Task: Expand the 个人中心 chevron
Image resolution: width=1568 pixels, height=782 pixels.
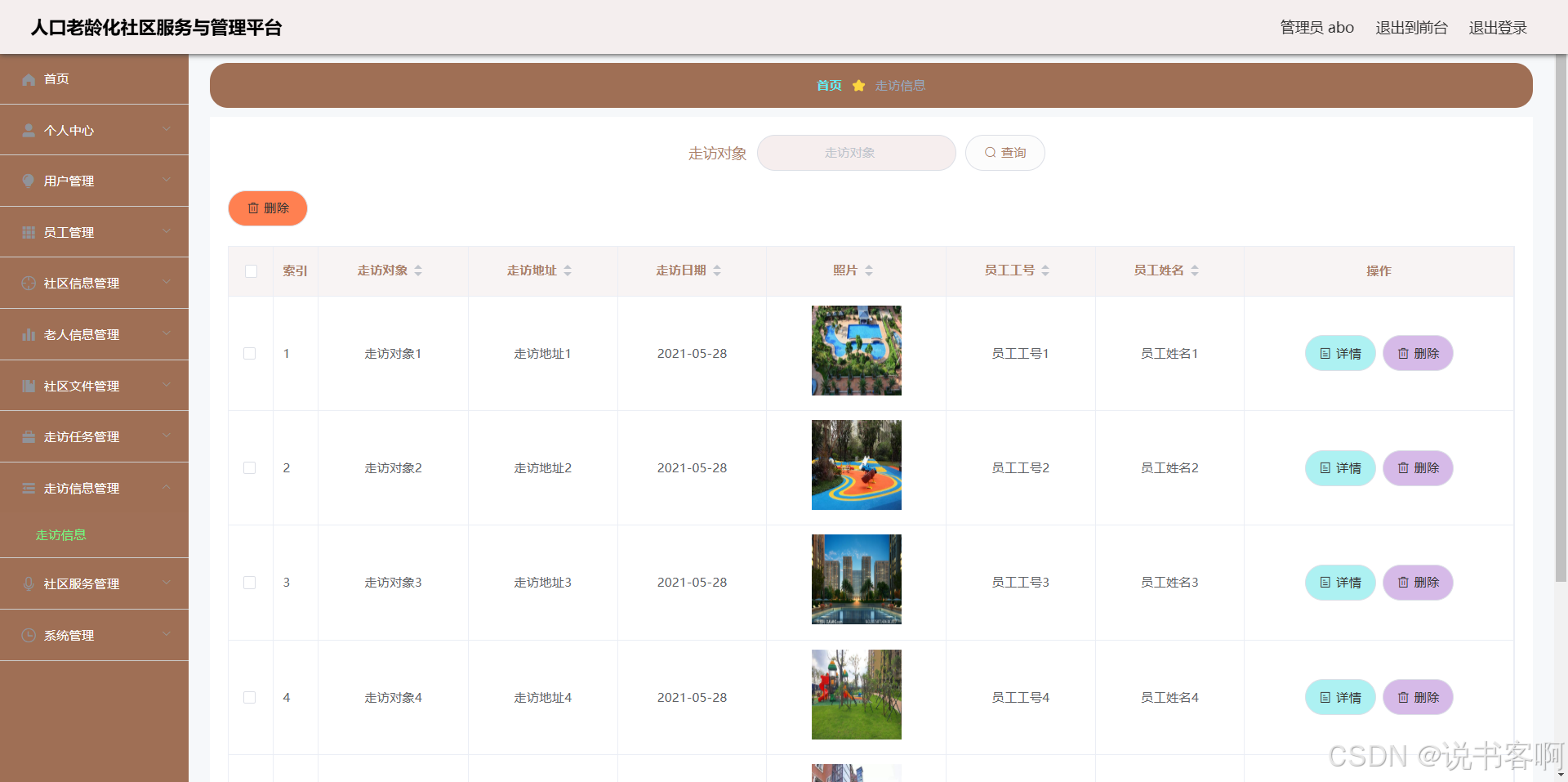Action: (167, 129)
